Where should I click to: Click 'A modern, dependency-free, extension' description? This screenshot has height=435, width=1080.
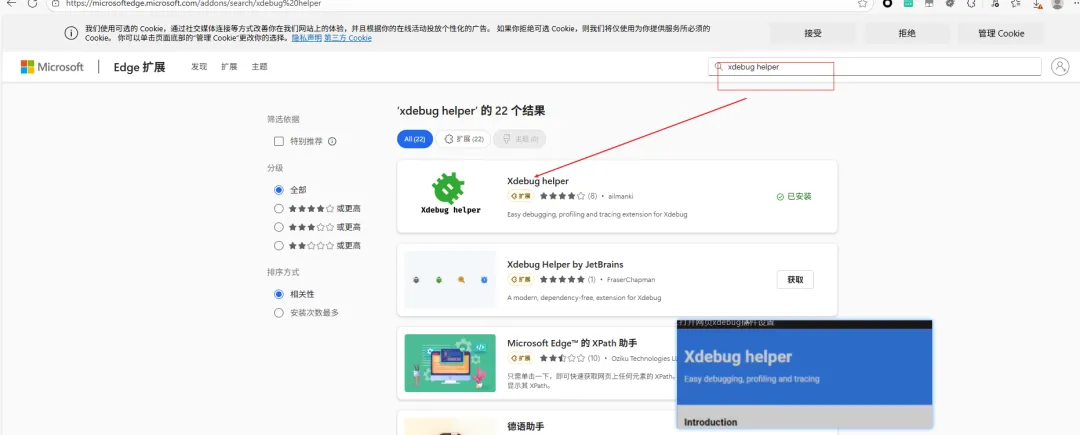584,298
